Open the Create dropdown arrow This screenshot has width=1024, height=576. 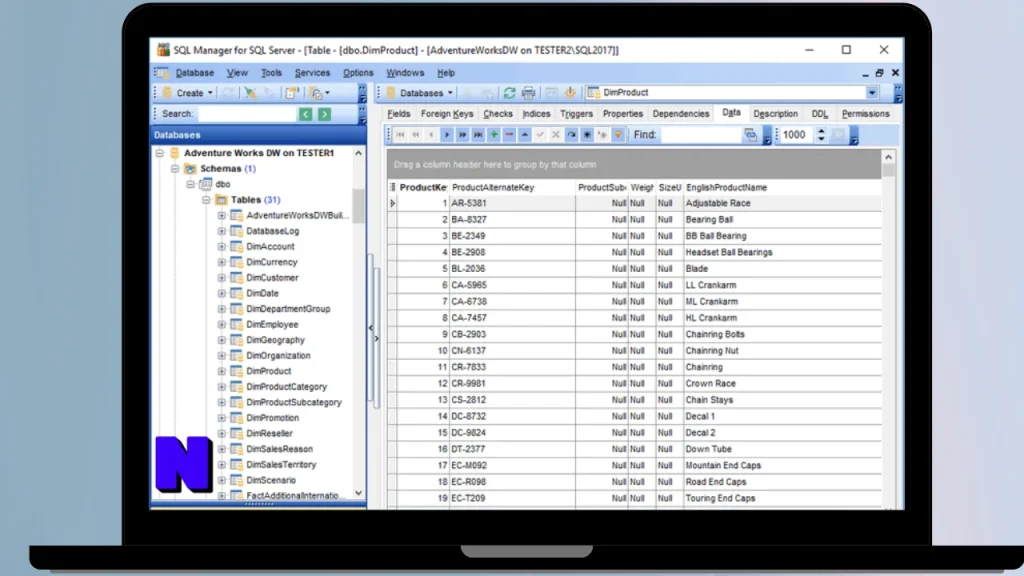[x=210, y=93]
